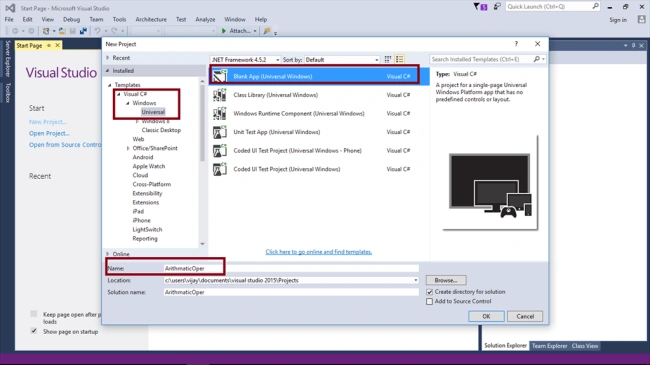Image resolution: width=650 pixels, height=365 pixels.
Task: Click the Save toolbar icon
Action: [73, 31]
